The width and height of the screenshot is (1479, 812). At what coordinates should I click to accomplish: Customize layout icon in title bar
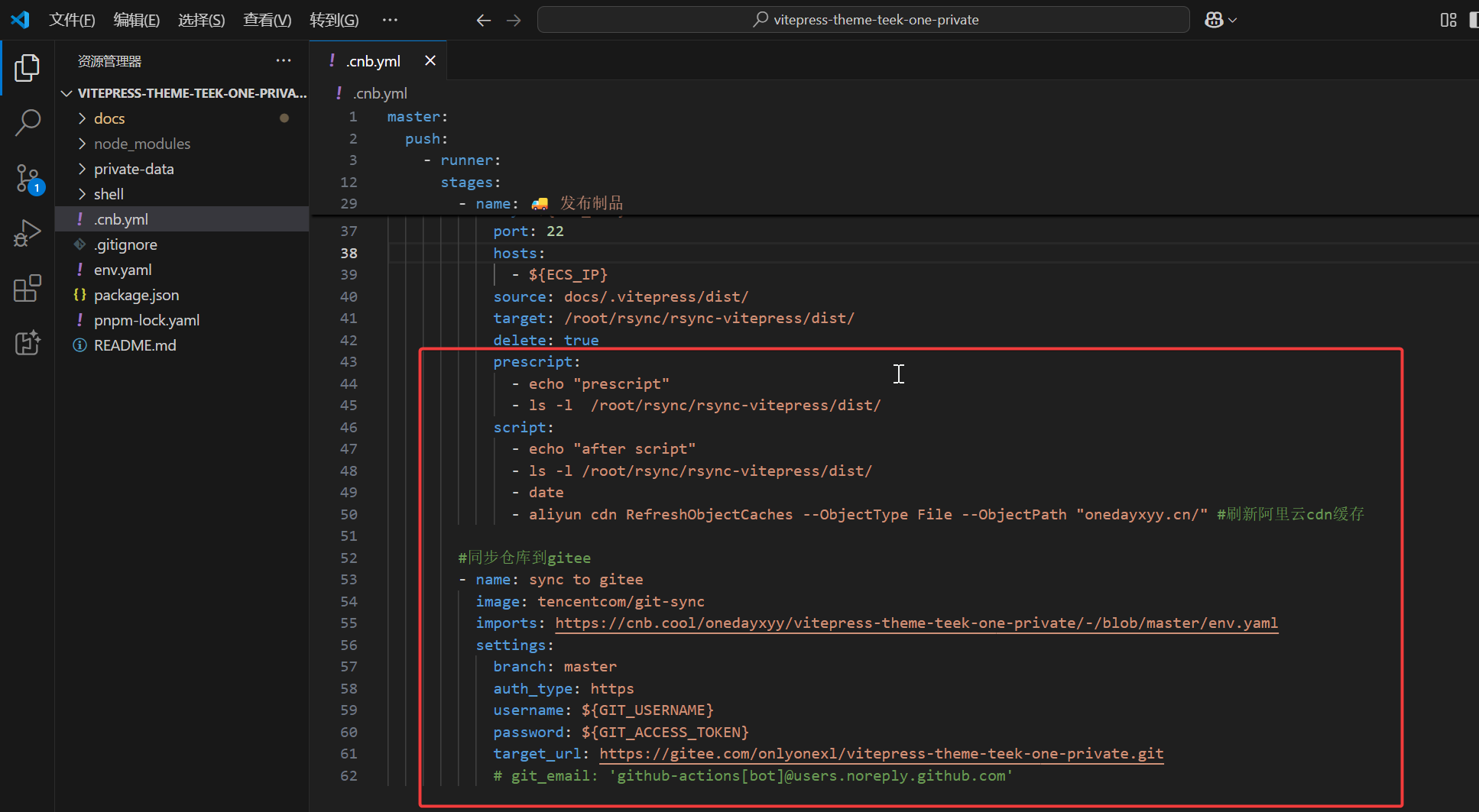click(1448, 20)
